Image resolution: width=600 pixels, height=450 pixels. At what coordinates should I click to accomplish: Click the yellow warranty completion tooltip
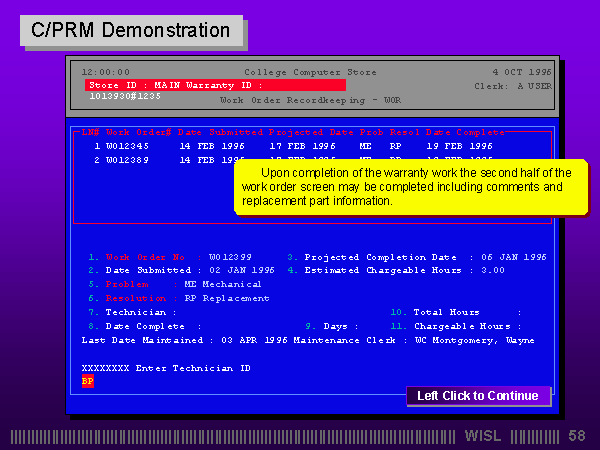(411, 187)
